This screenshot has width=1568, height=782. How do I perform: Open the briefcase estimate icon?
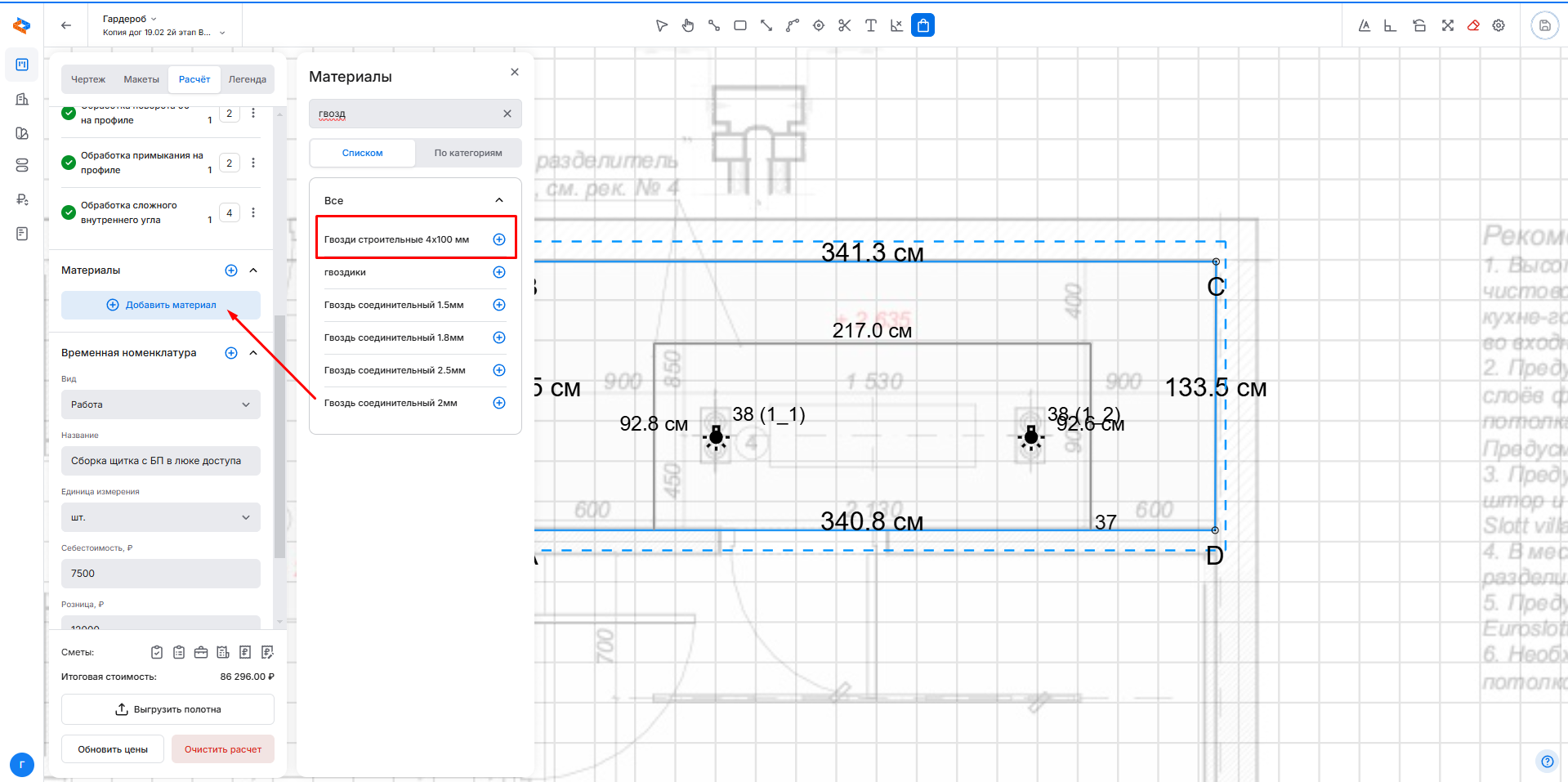pyautogui.click(x=201, y=652)
